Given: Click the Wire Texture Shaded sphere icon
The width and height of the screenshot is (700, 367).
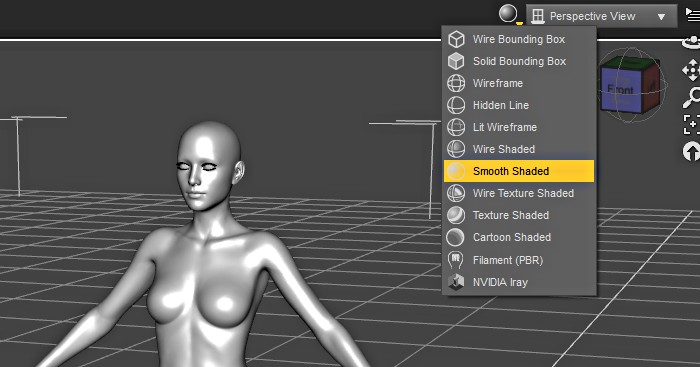Looking at the screenshot, I should coord(456,193).
